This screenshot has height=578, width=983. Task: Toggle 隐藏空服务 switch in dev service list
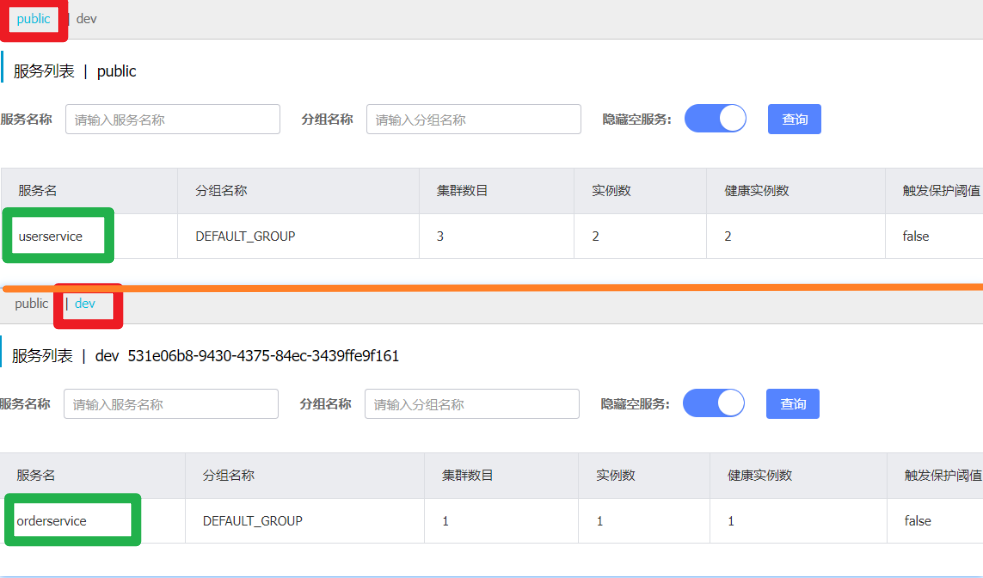tap(713, 403)
